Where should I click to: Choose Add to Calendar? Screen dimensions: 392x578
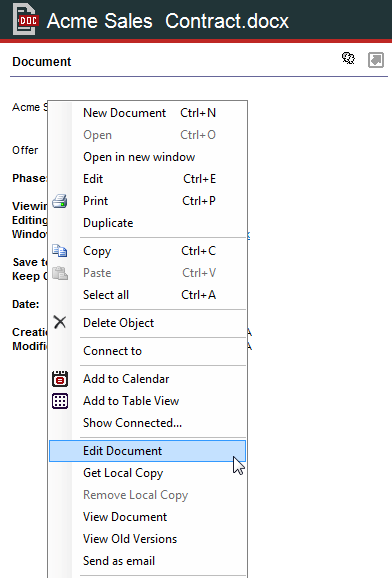click(x=148, y=379)
